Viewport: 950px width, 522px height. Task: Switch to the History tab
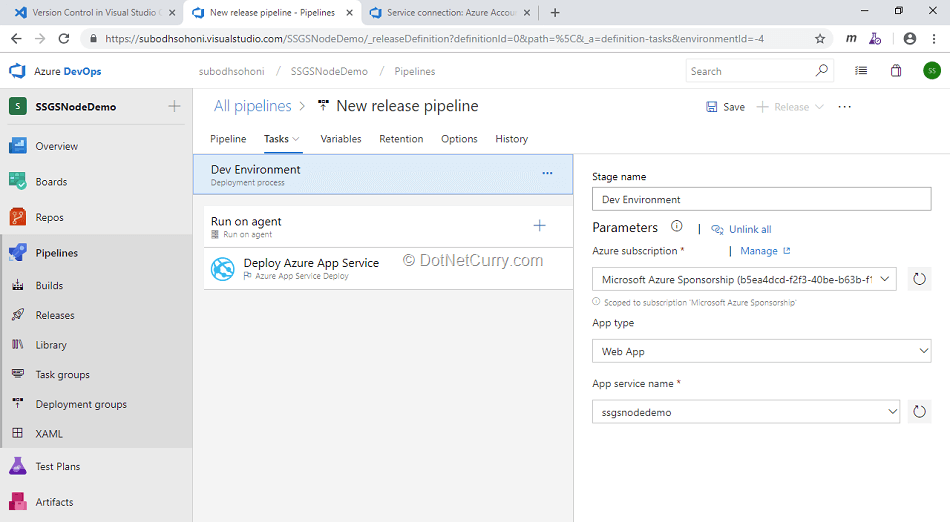[511, 139]
